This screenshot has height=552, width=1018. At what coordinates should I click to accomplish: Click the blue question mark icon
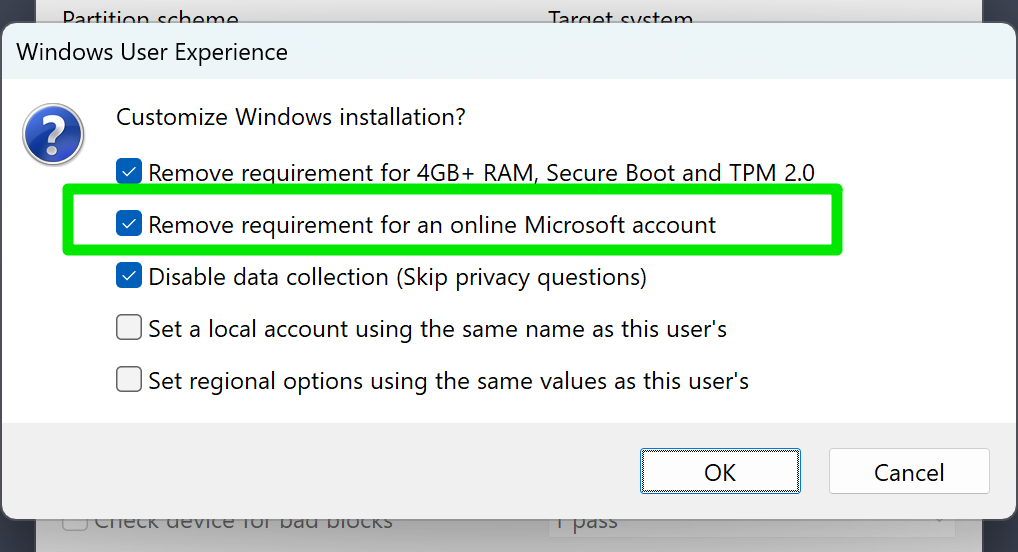click(x=53, y=134)
